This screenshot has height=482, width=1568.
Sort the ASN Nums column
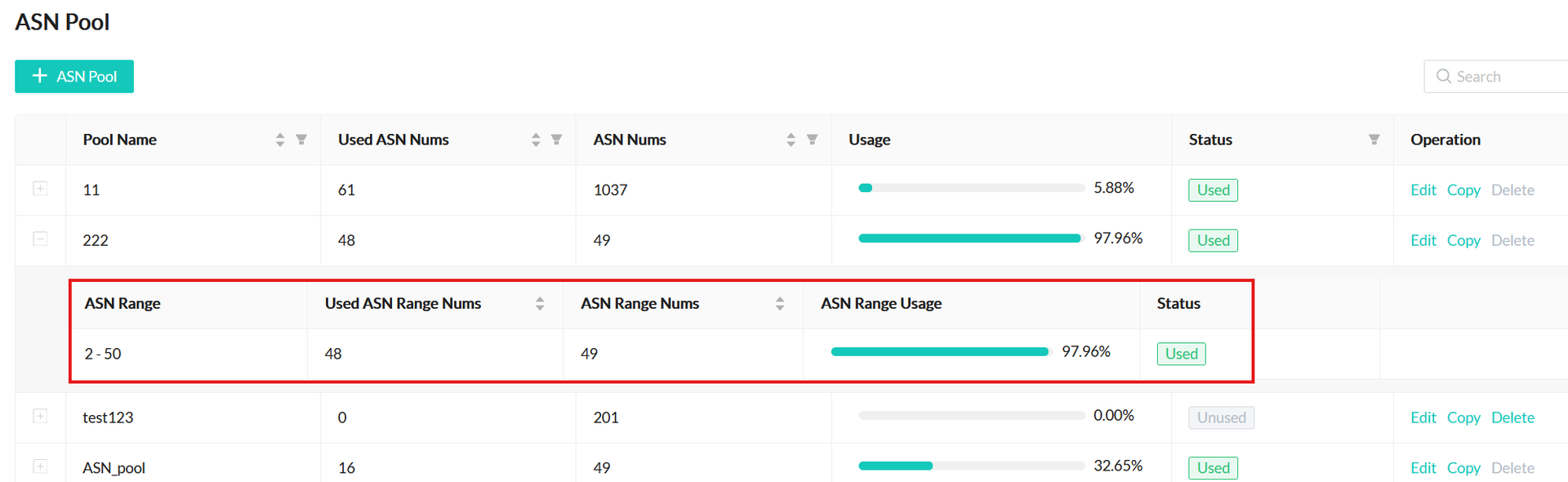(791, 140)
